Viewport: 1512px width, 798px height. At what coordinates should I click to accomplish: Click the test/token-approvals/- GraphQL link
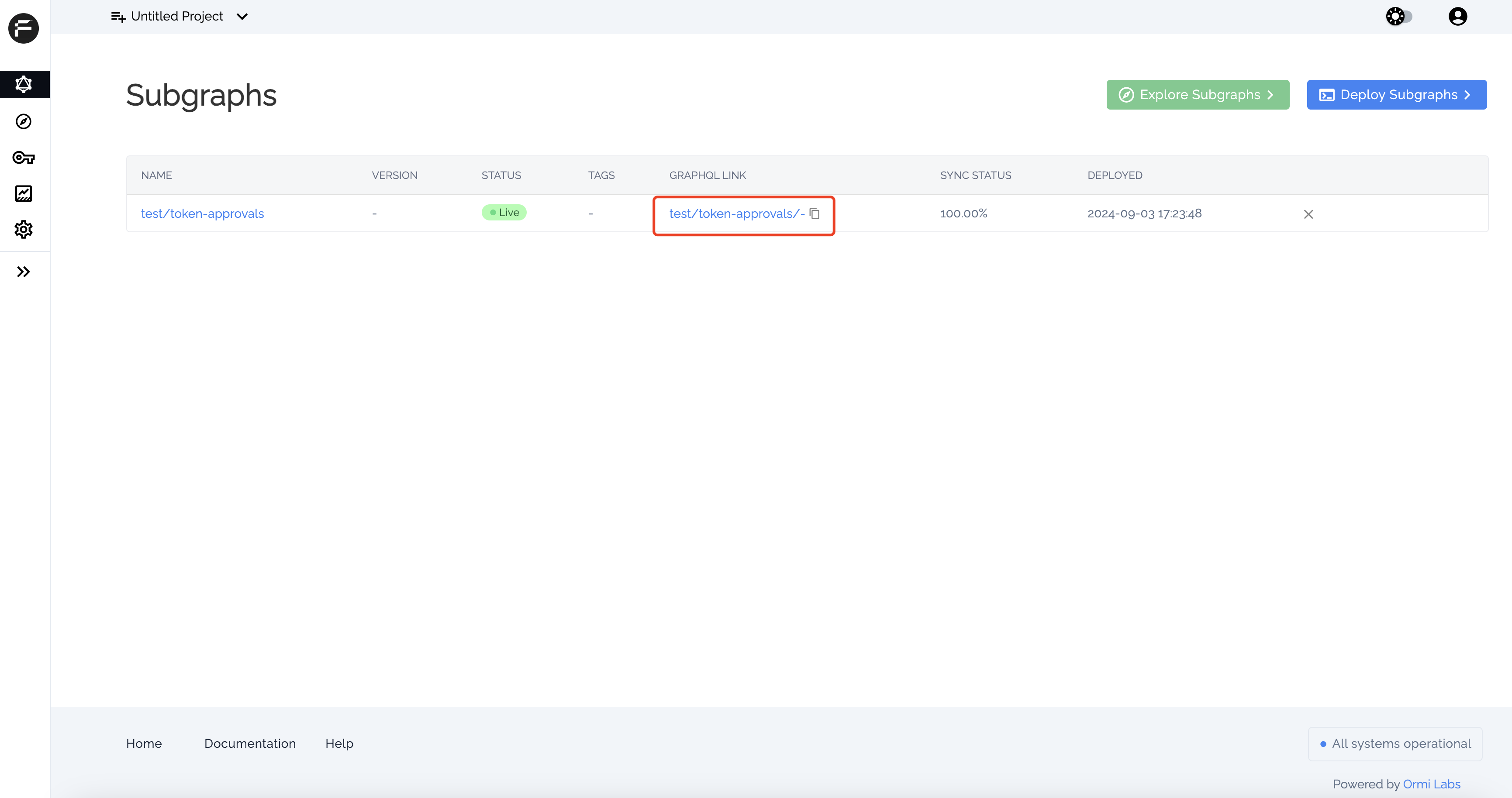pyautogui.click(x=737, y=213)
